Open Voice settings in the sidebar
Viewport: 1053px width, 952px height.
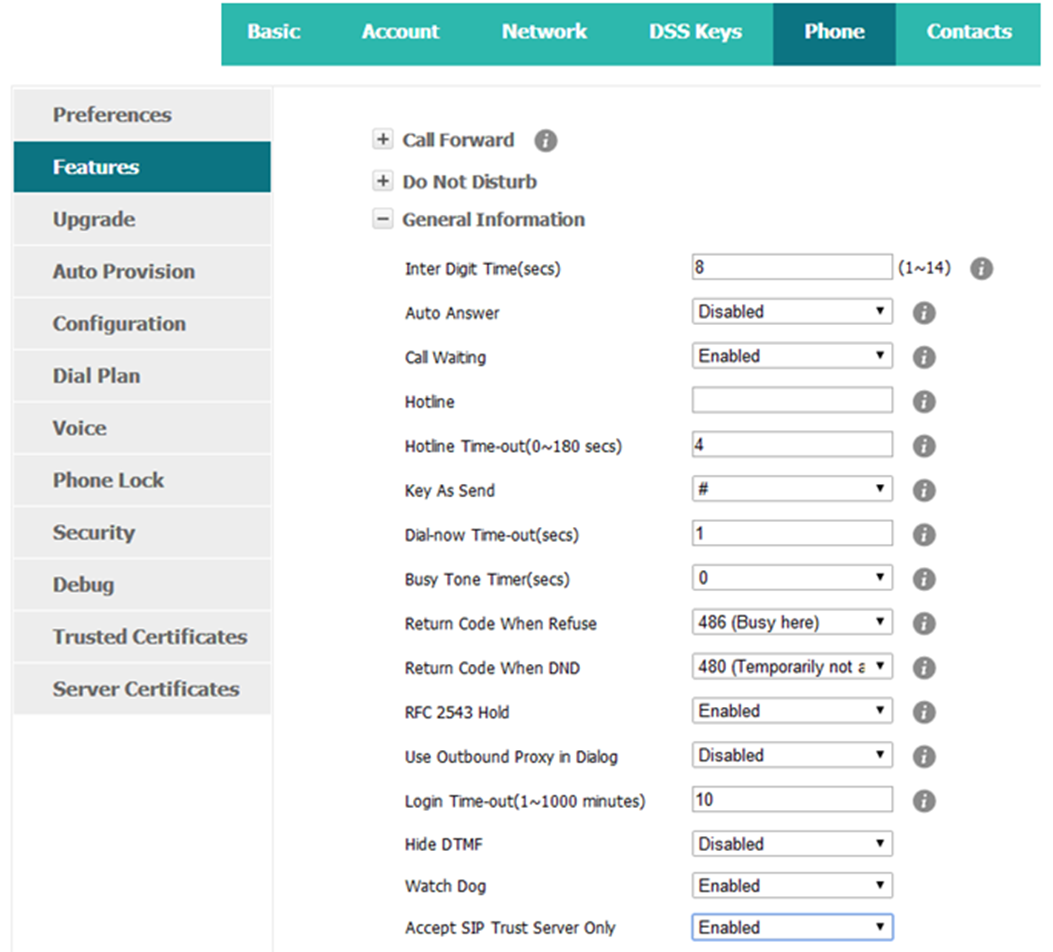point(142,428)
